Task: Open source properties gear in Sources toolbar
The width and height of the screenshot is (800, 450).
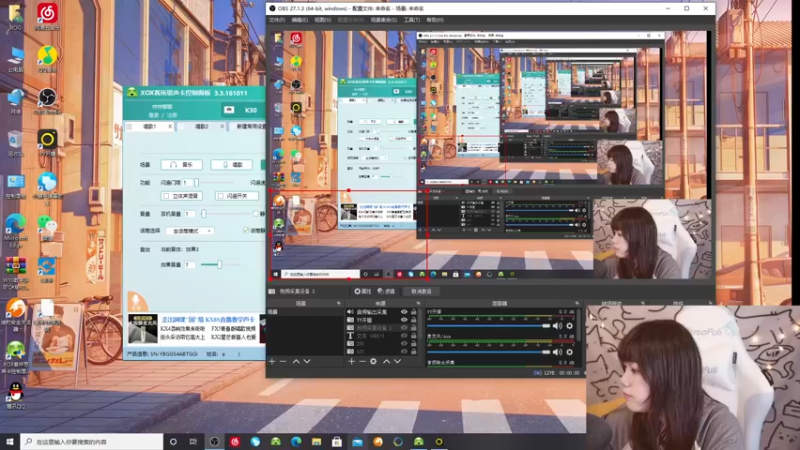Action: (373, 361)
